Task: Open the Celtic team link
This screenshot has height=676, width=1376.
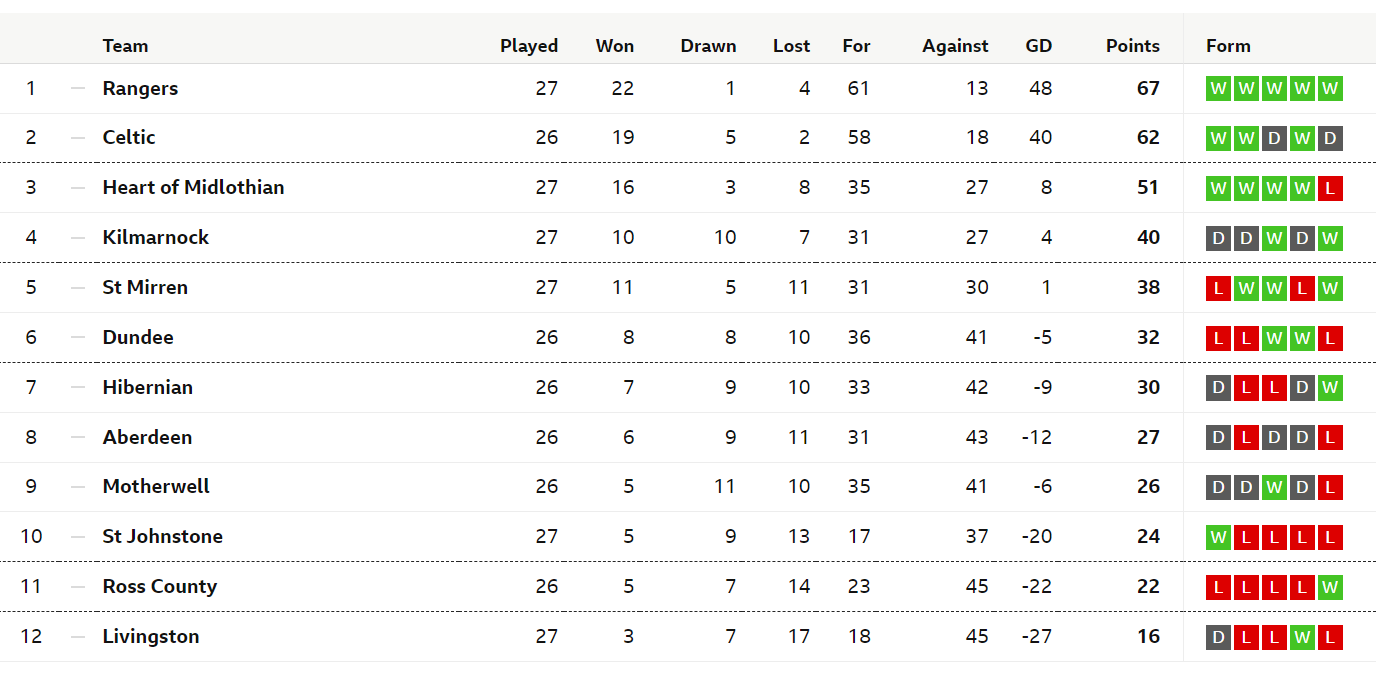Action: [129, 137]
